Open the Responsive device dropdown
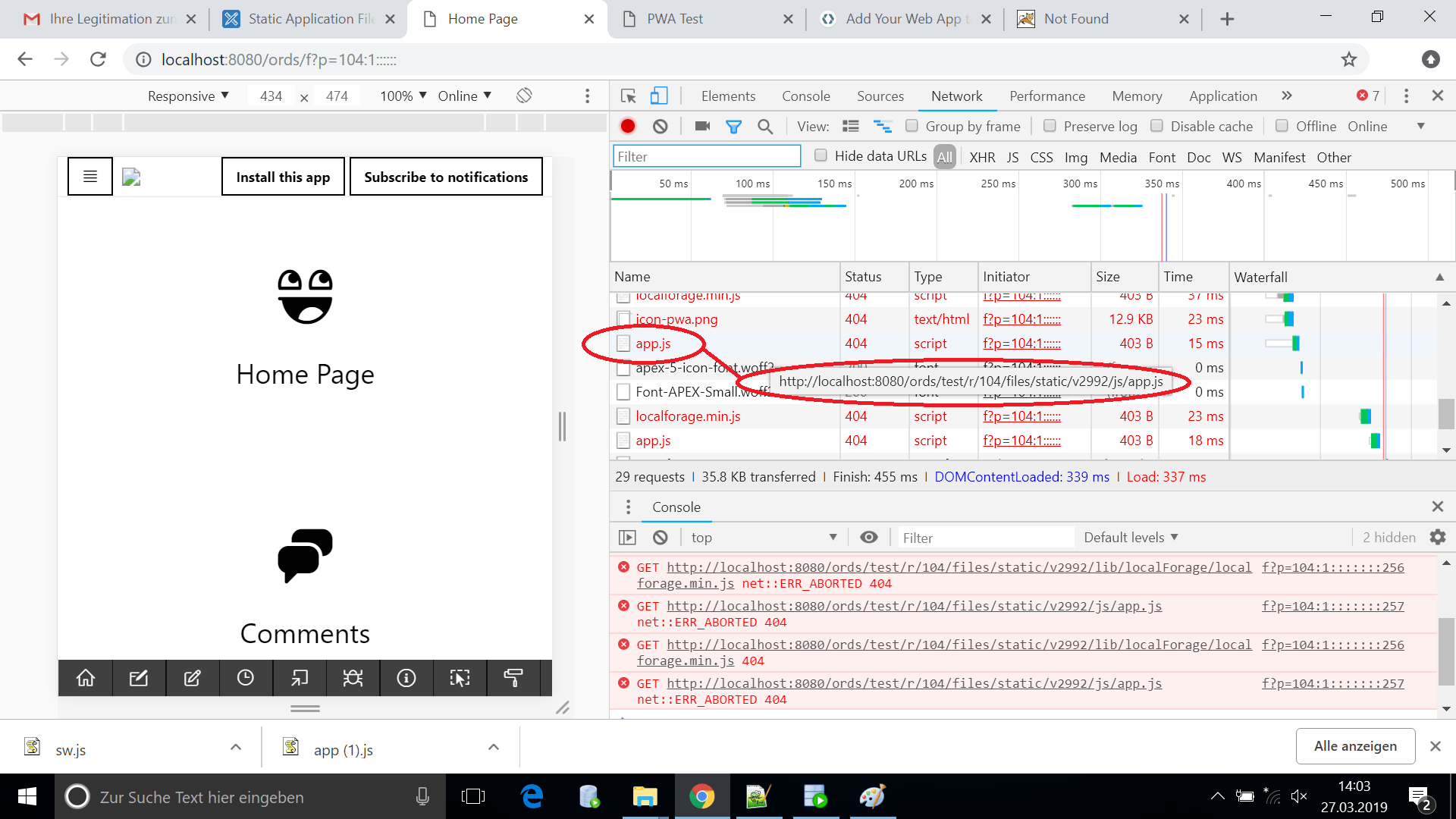This screenshot has width=1456, height=819. point(188,96)
